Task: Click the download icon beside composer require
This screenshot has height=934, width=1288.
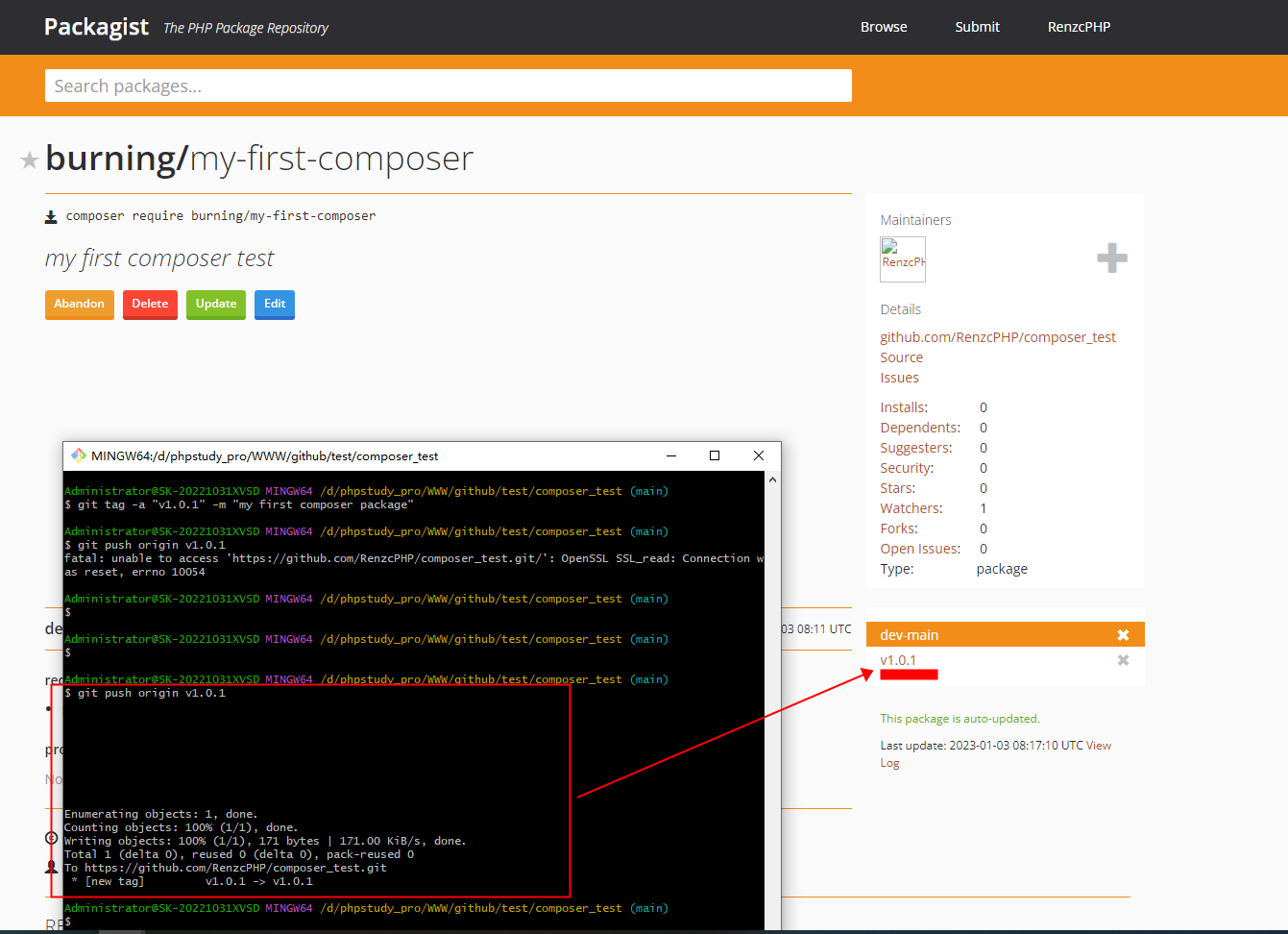Action: (x=51, y=217)
